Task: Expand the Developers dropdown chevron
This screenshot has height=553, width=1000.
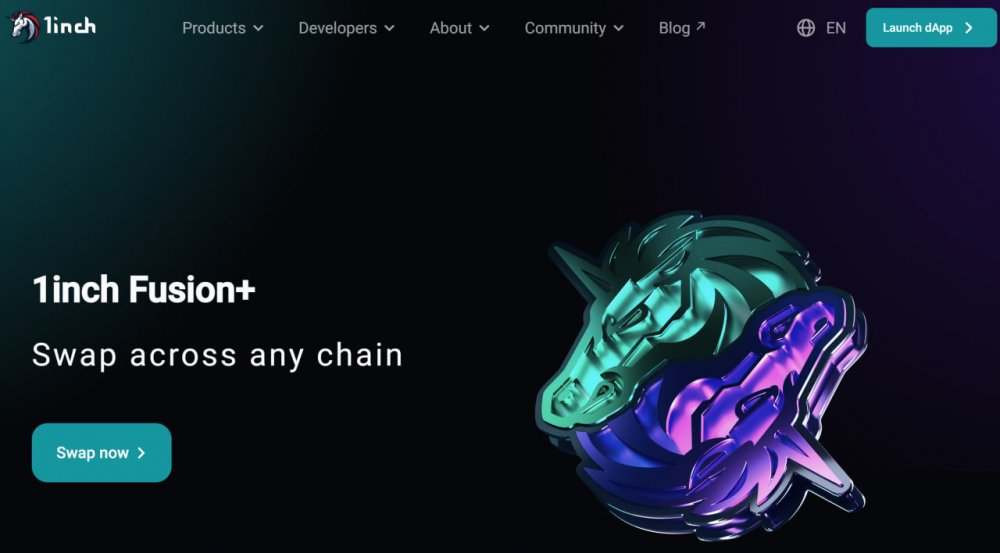Action: click(389, 28)
